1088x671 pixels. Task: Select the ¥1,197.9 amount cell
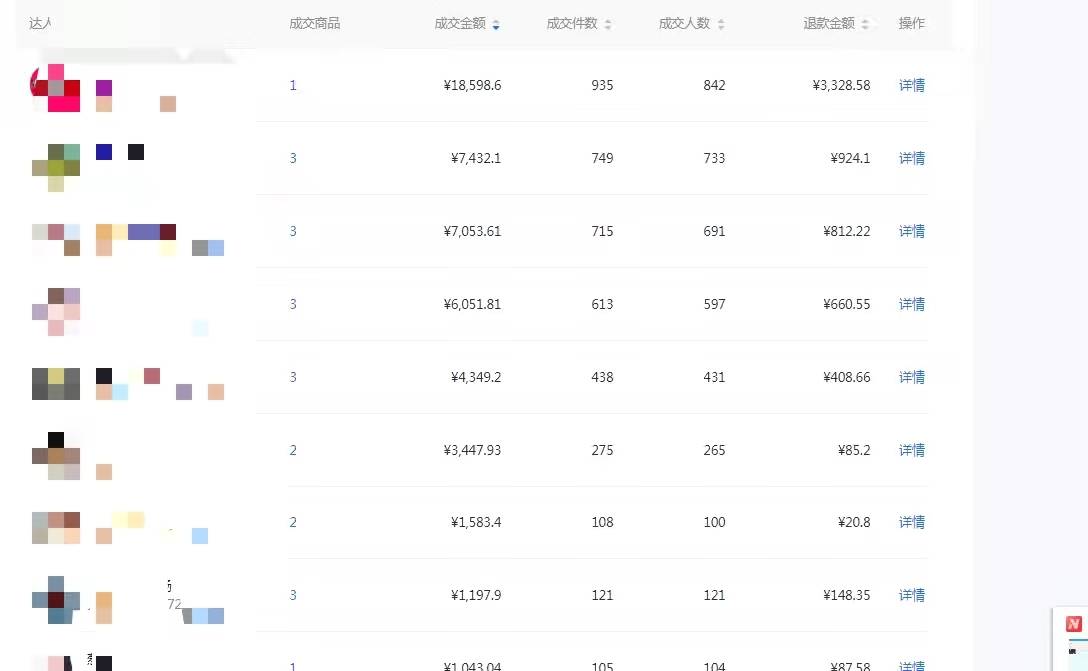pyautogui.click(x=476, y=595)
